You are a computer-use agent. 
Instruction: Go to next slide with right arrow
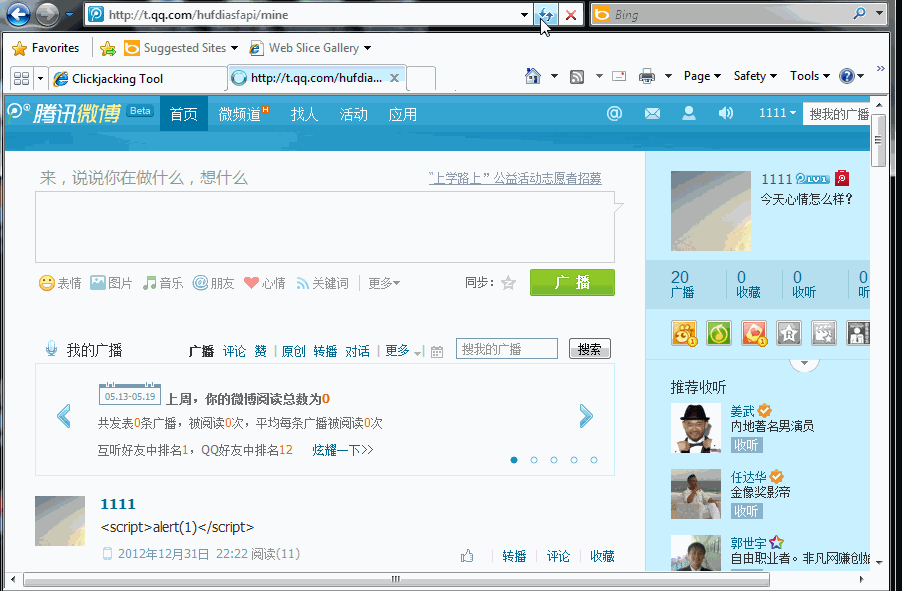point(586,416)
